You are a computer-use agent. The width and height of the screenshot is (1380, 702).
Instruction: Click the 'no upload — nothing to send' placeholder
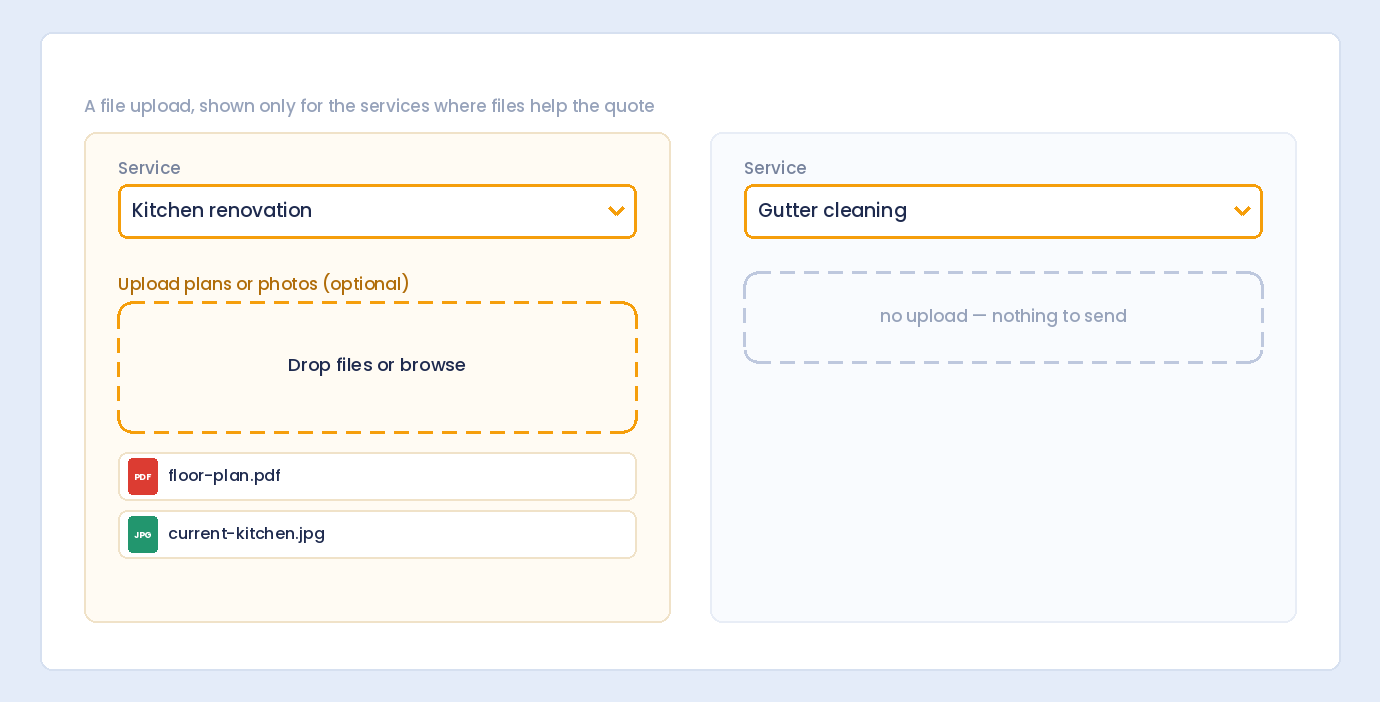coord(1003,317)
